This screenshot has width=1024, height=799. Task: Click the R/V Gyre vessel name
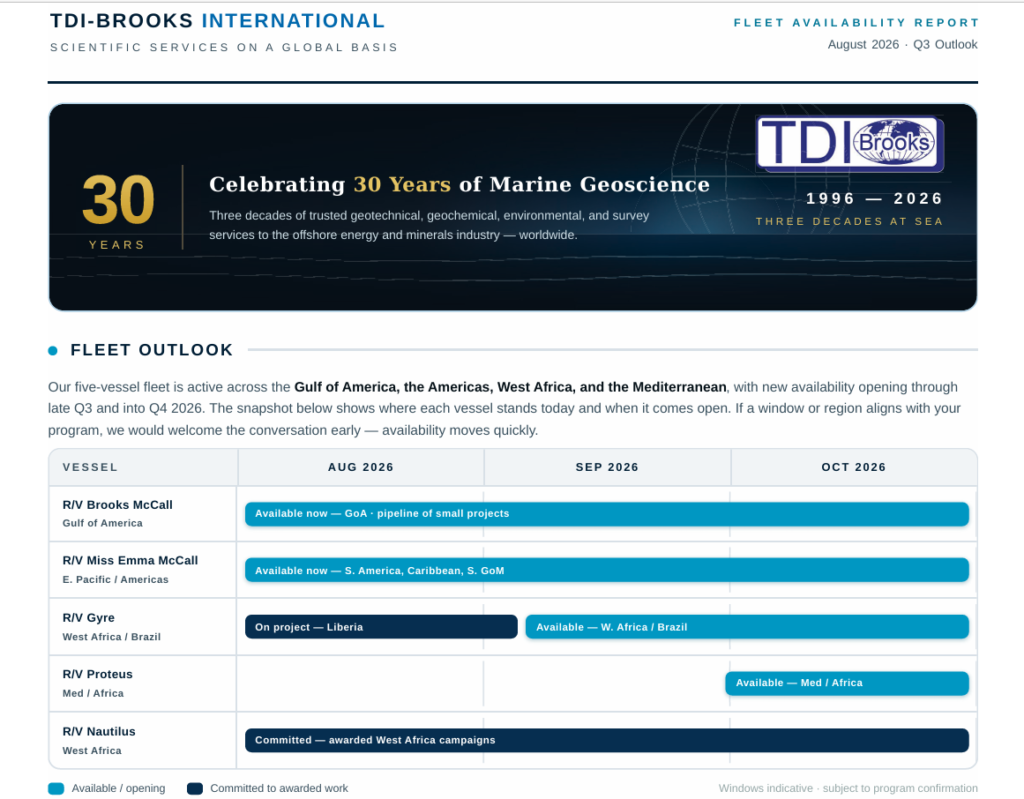tap(88, 618)
